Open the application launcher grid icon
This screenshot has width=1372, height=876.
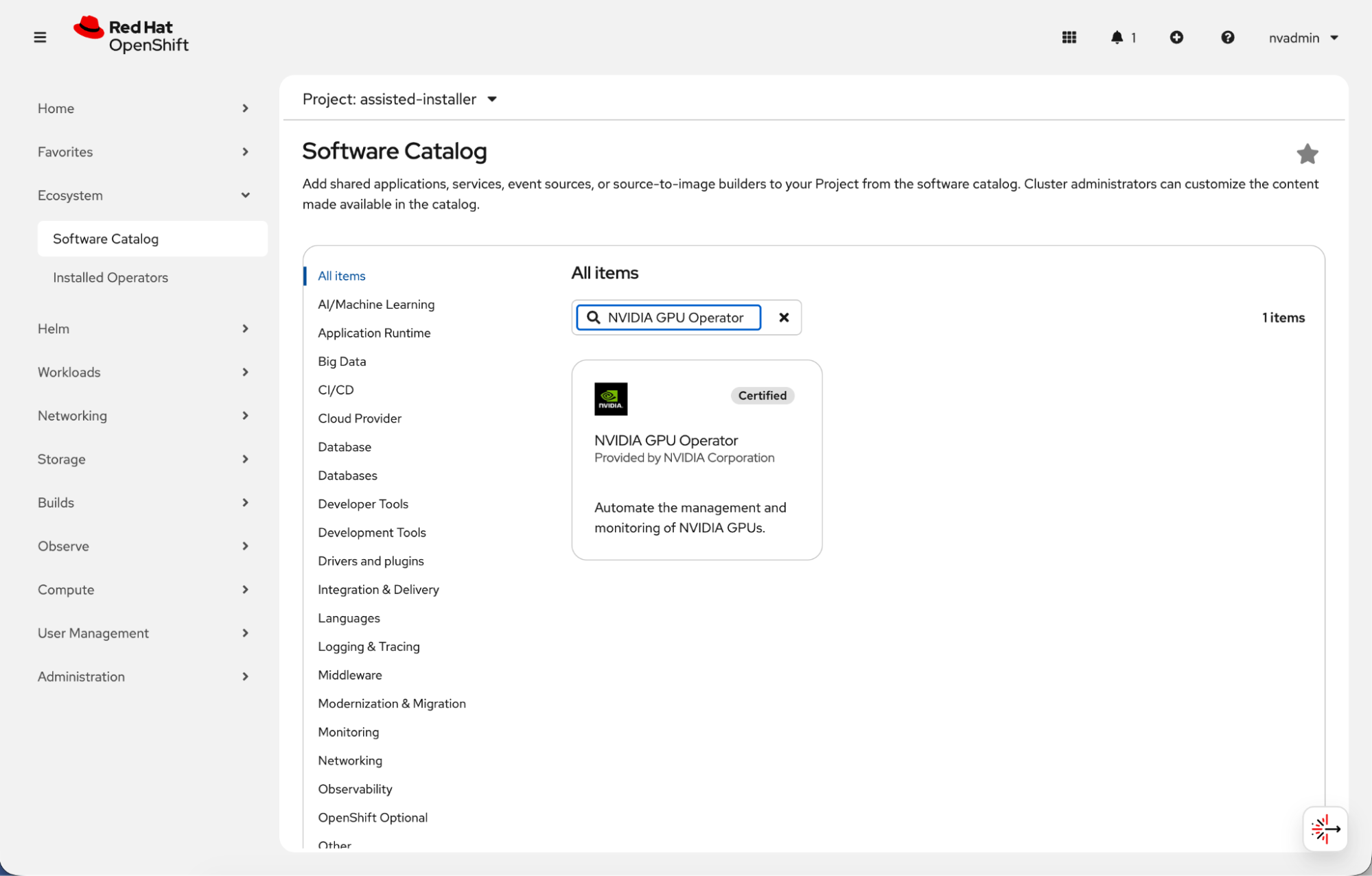[1069, 38]
